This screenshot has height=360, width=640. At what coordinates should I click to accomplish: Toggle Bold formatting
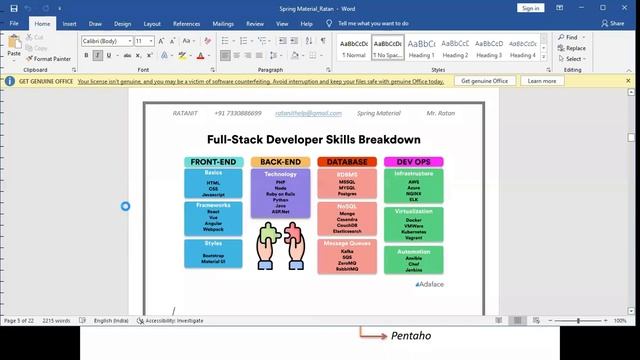[86, 55]
